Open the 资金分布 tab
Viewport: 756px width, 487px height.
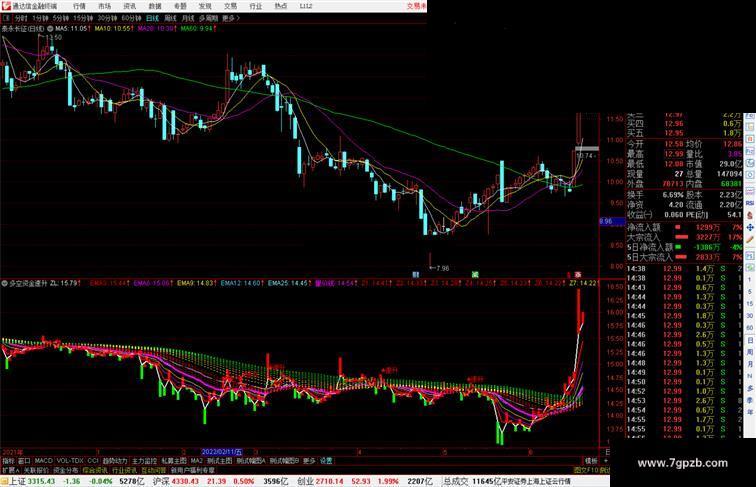[x=66, y=470]
